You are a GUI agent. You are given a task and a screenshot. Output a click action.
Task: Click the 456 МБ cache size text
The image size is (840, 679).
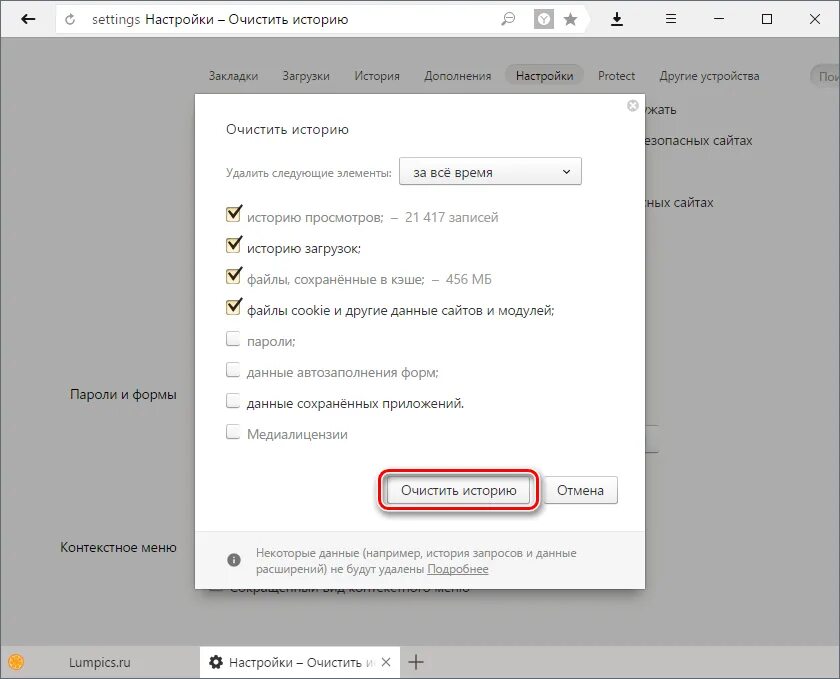coord(468,280)
